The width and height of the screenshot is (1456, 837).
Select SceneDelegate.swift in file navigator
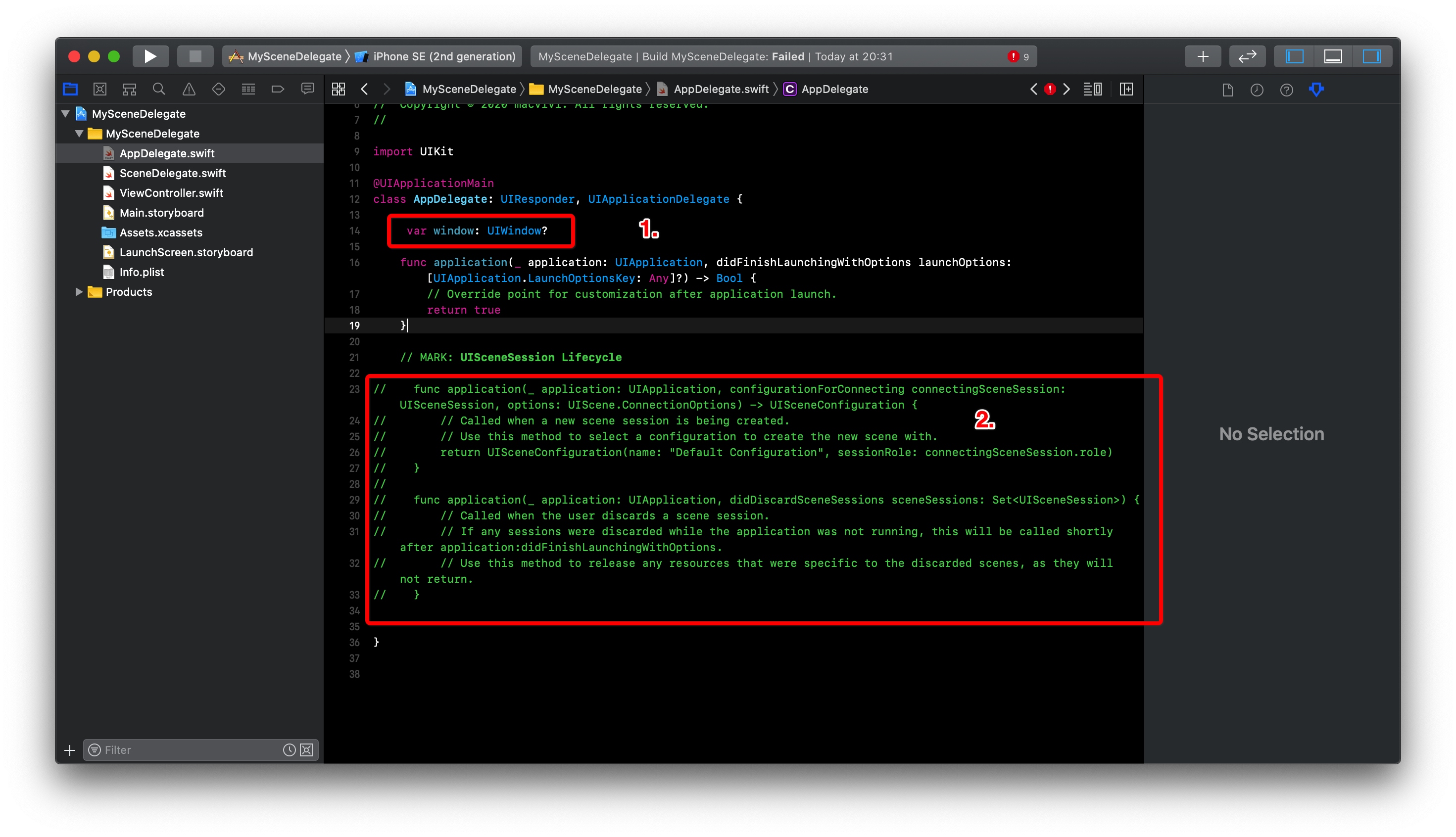173,173
